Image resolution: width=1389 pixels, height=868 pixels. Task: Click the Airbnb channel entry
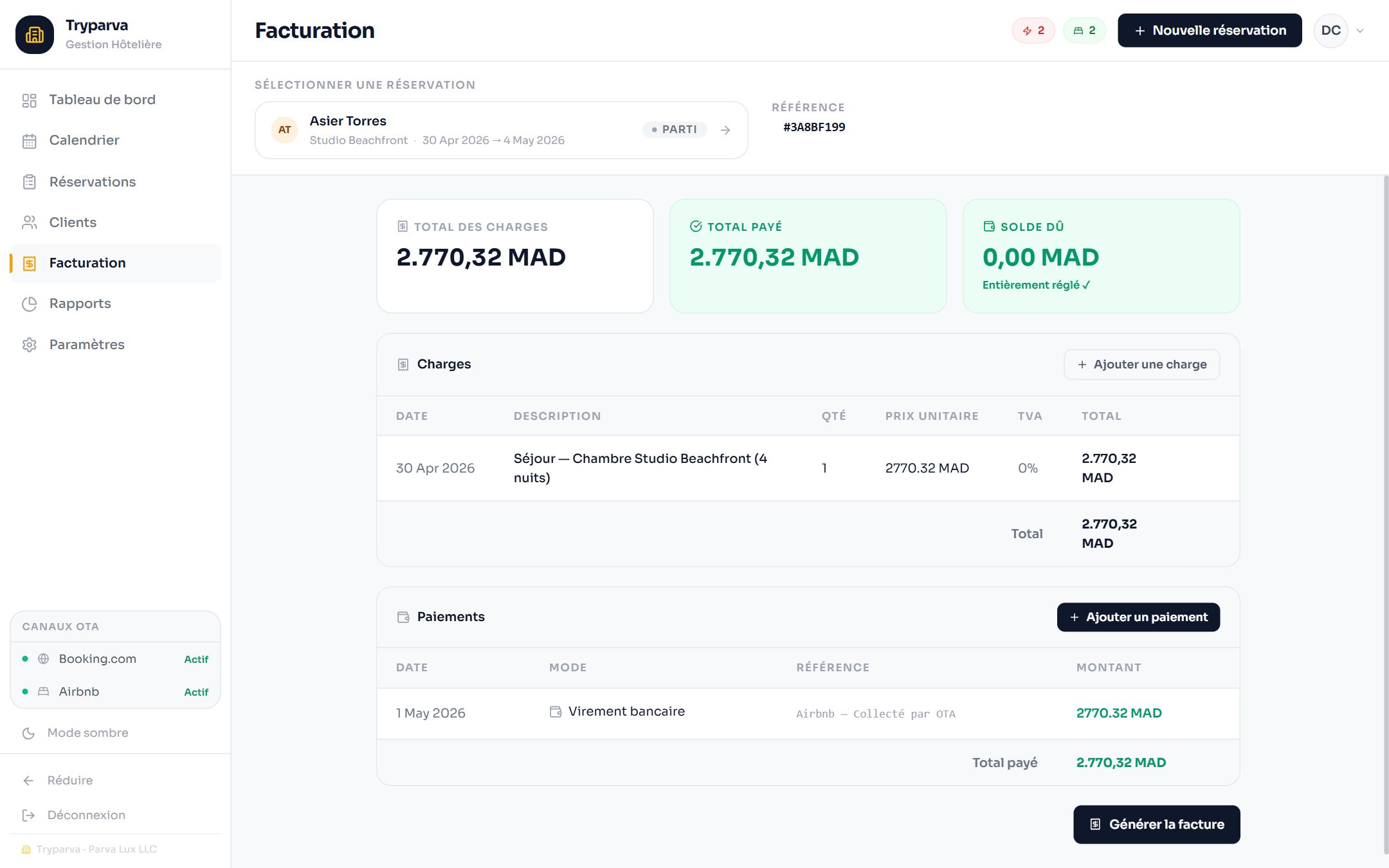pos(115,692)
